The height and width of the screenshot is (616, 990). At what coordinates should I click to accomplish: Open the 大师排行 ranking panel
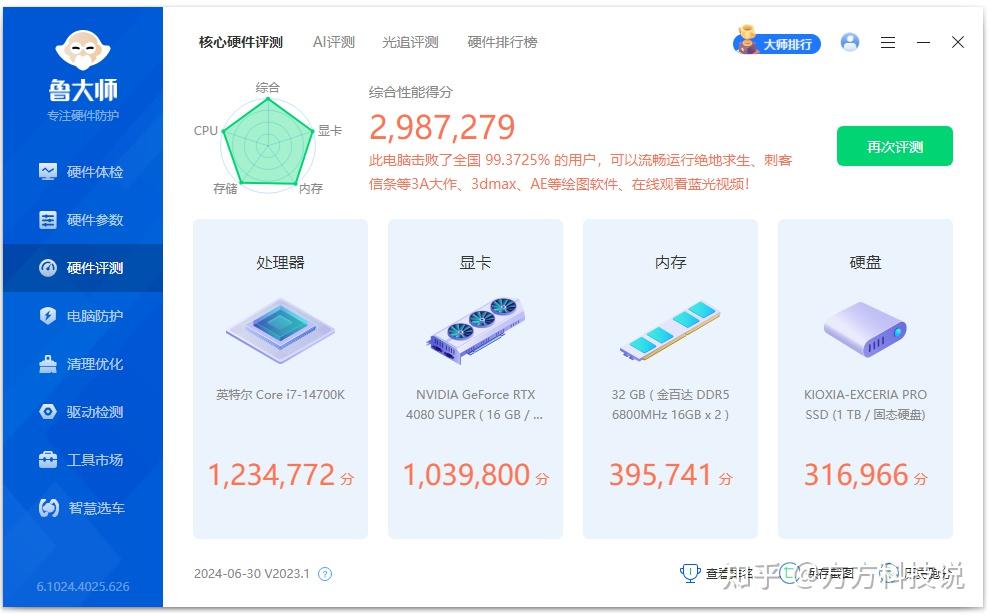pyautogui.click(x=789, y=43)
